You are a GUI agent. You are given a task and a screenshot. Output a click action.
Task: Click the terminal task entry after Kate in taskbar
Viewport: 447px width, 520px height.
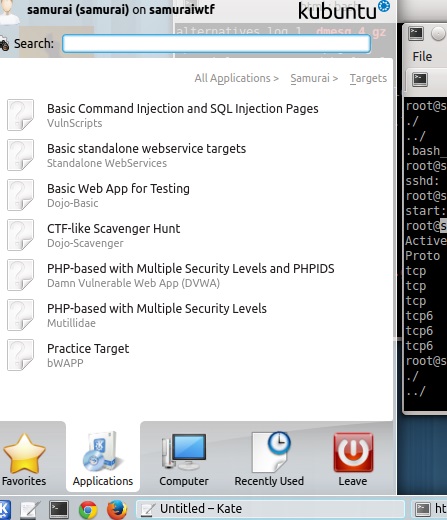point(430,509)
